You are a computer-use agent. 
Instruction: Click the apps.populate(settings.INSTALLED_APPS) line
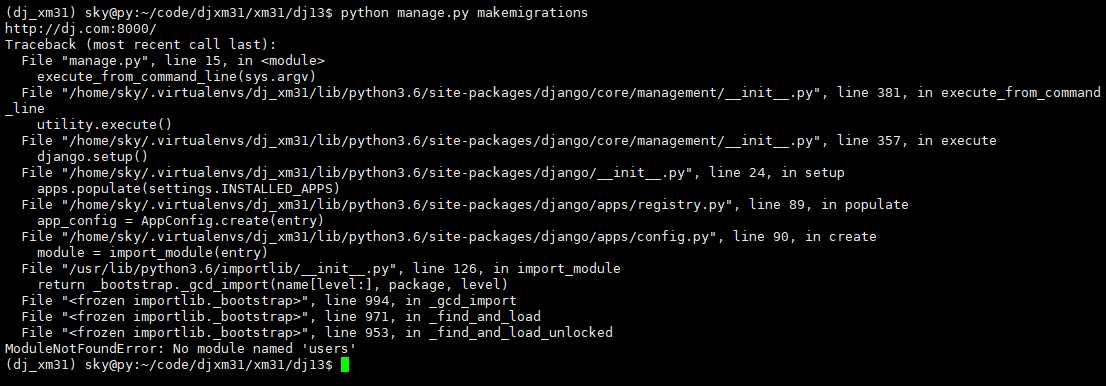(x=188, y=188)
